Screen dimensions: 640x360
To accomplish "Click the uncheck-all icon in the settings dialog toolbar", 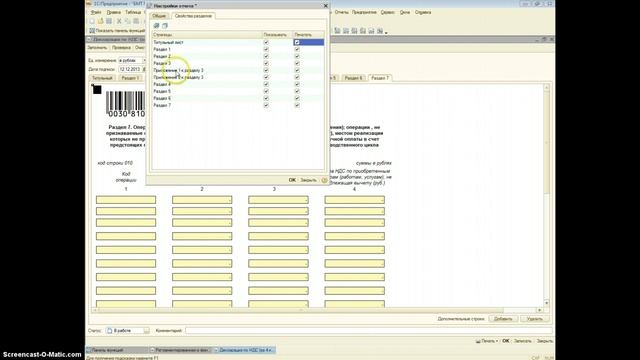I will 165,26.
